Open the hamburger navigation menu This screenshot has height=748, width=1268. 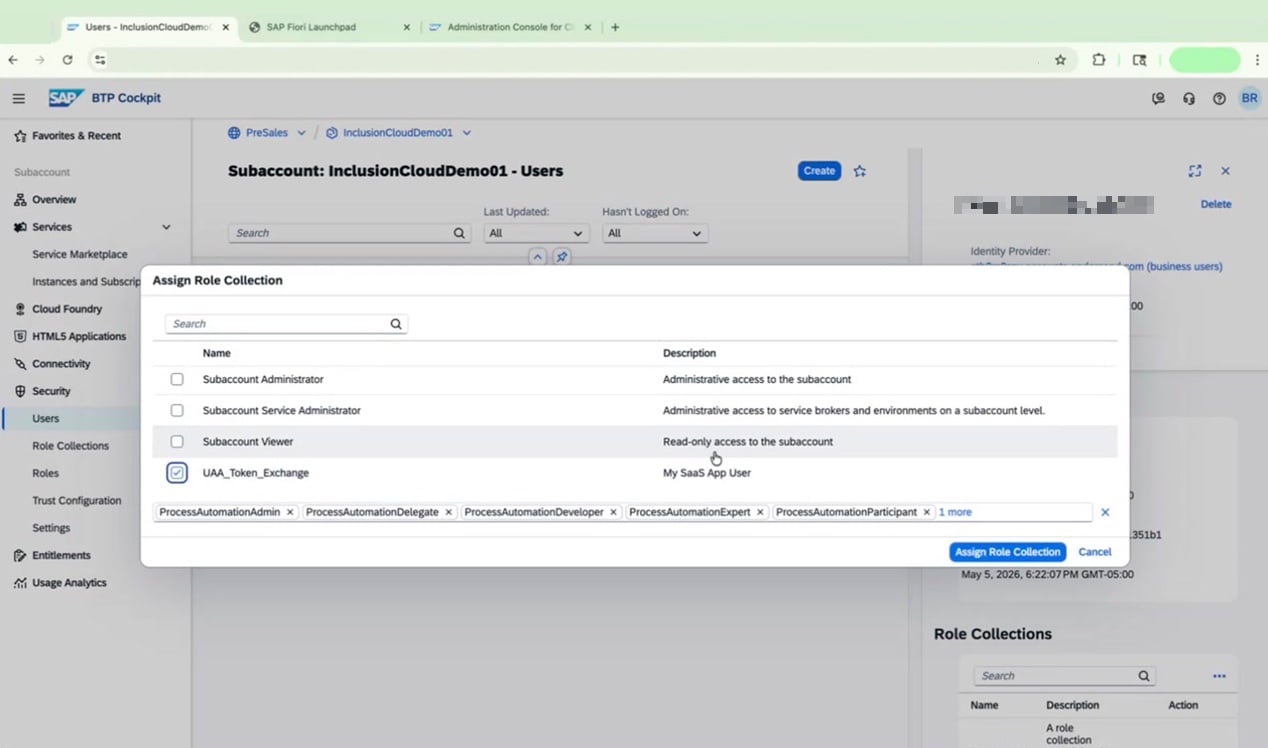coord(18,98)
